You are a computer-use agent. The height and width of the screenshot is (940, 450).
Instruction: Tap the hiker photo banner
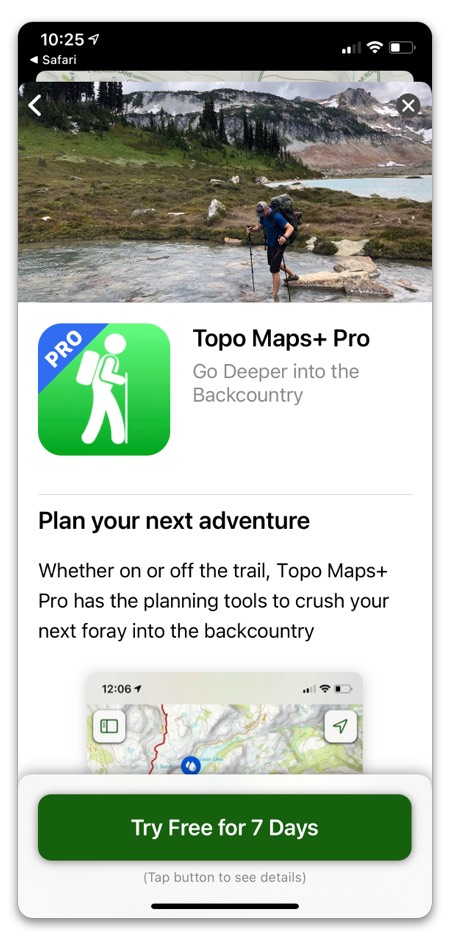(225, 192)
